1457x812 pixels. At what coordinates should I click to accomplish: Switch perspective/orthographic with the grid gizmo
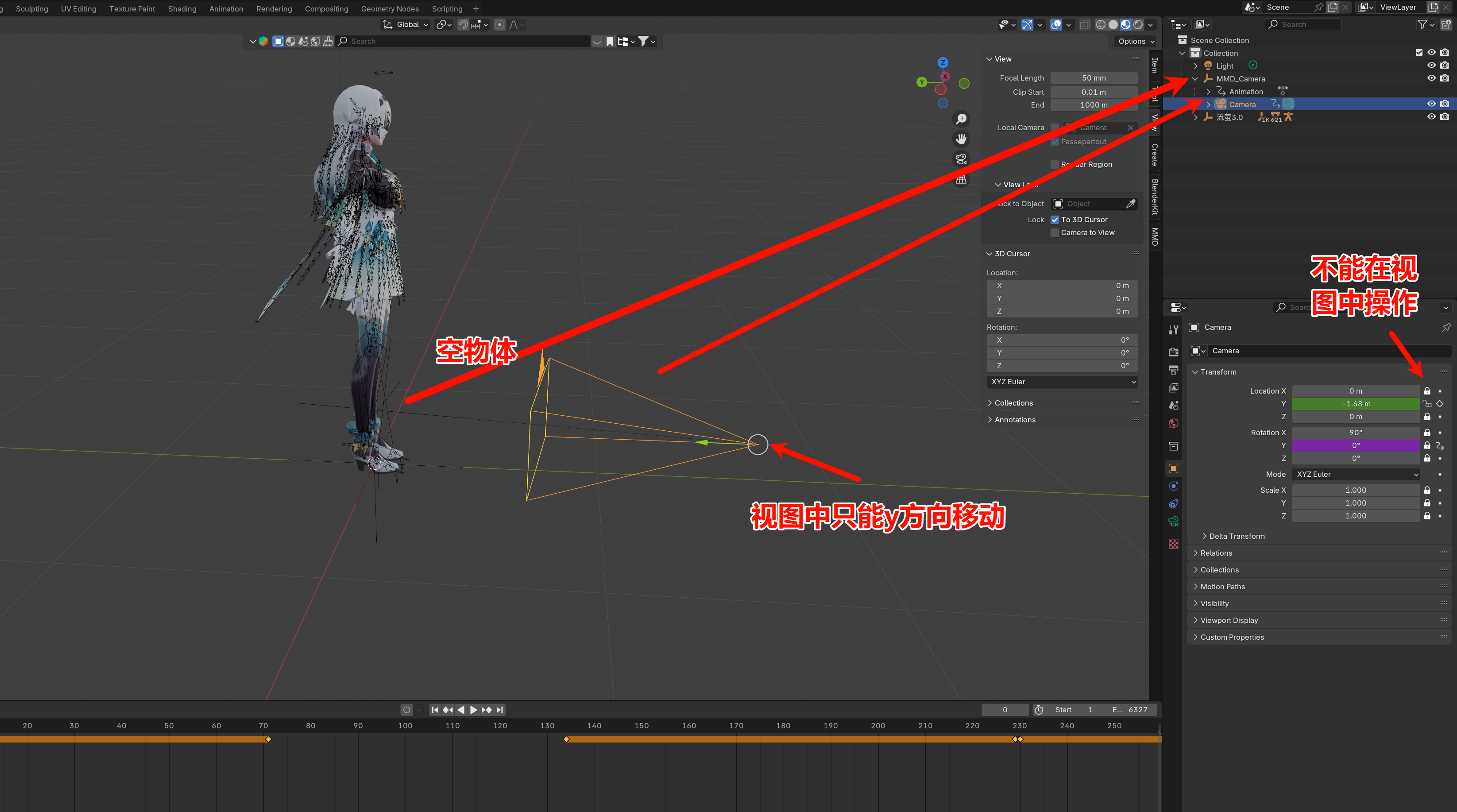[961, 180]
